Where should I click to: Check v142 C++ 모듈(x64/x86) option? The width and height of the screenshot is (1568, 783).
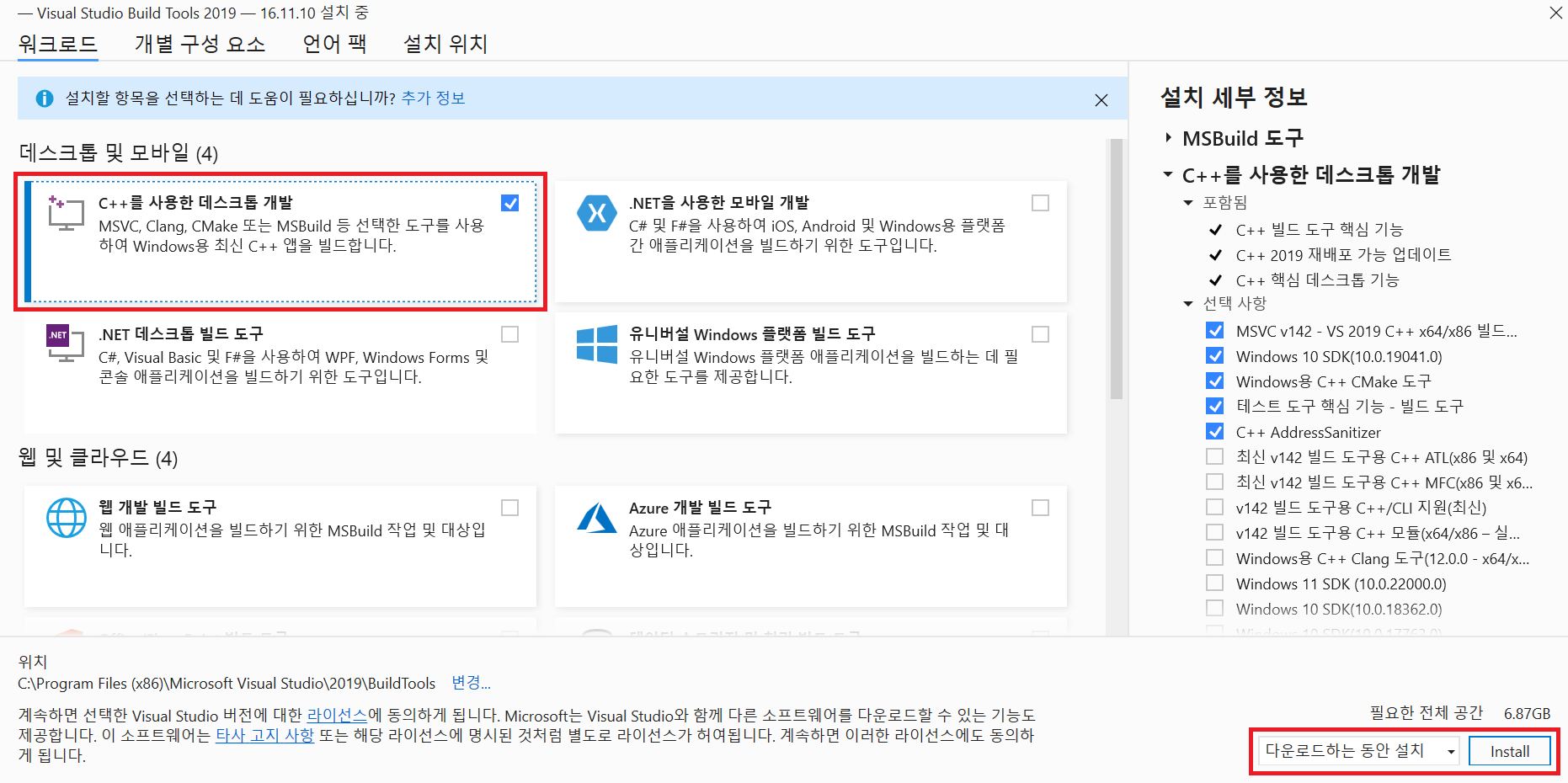(1214, 532)
